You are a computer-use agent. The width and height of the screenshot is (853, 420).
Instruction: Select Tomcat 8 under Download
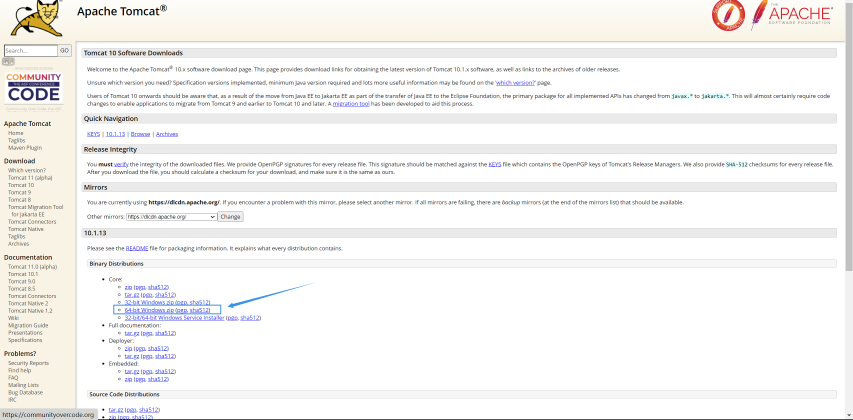coord(20,200)
